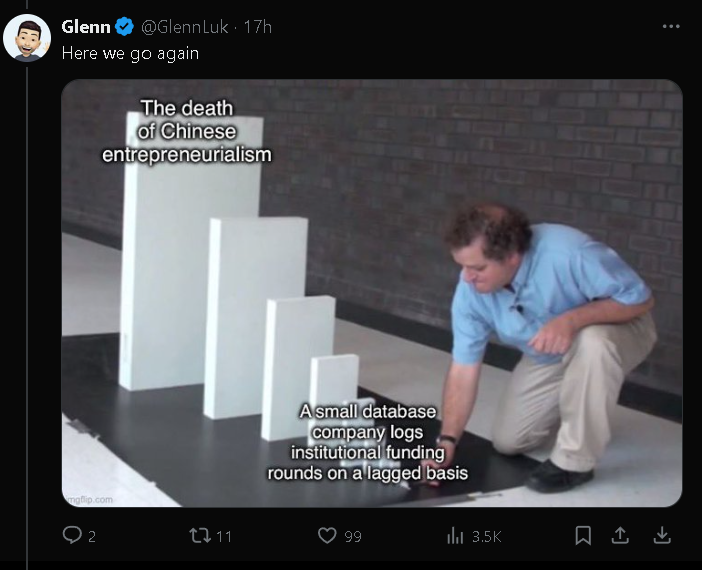
Task: Click the retweet count of 11
Action: [223, 537]
